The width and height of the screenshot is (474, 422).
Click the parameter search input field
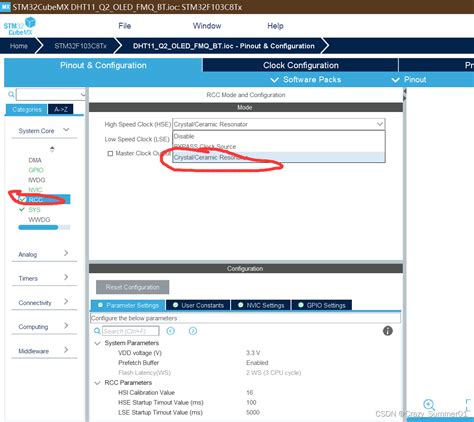pos(130,331)
